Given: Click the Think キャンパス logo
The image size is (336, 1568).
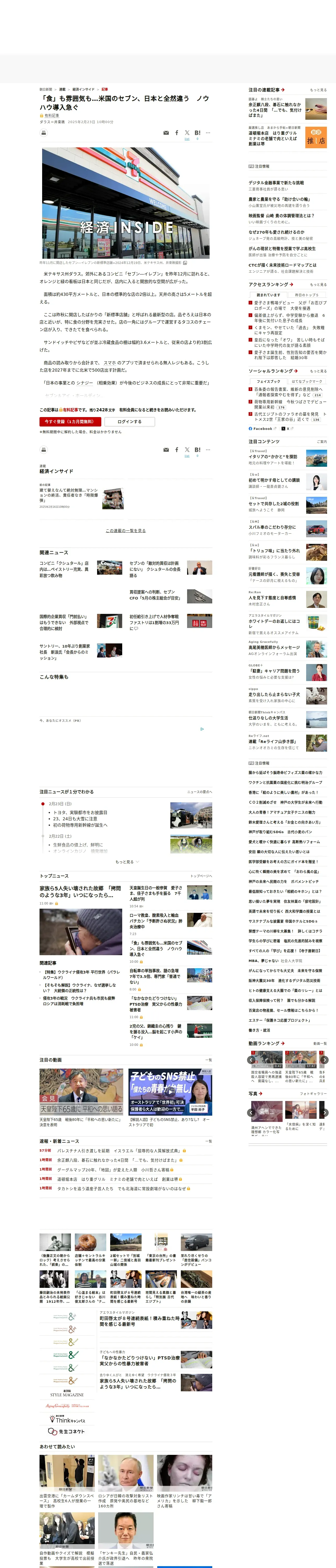Looking at the screenshot, I should pos(66,1419).
